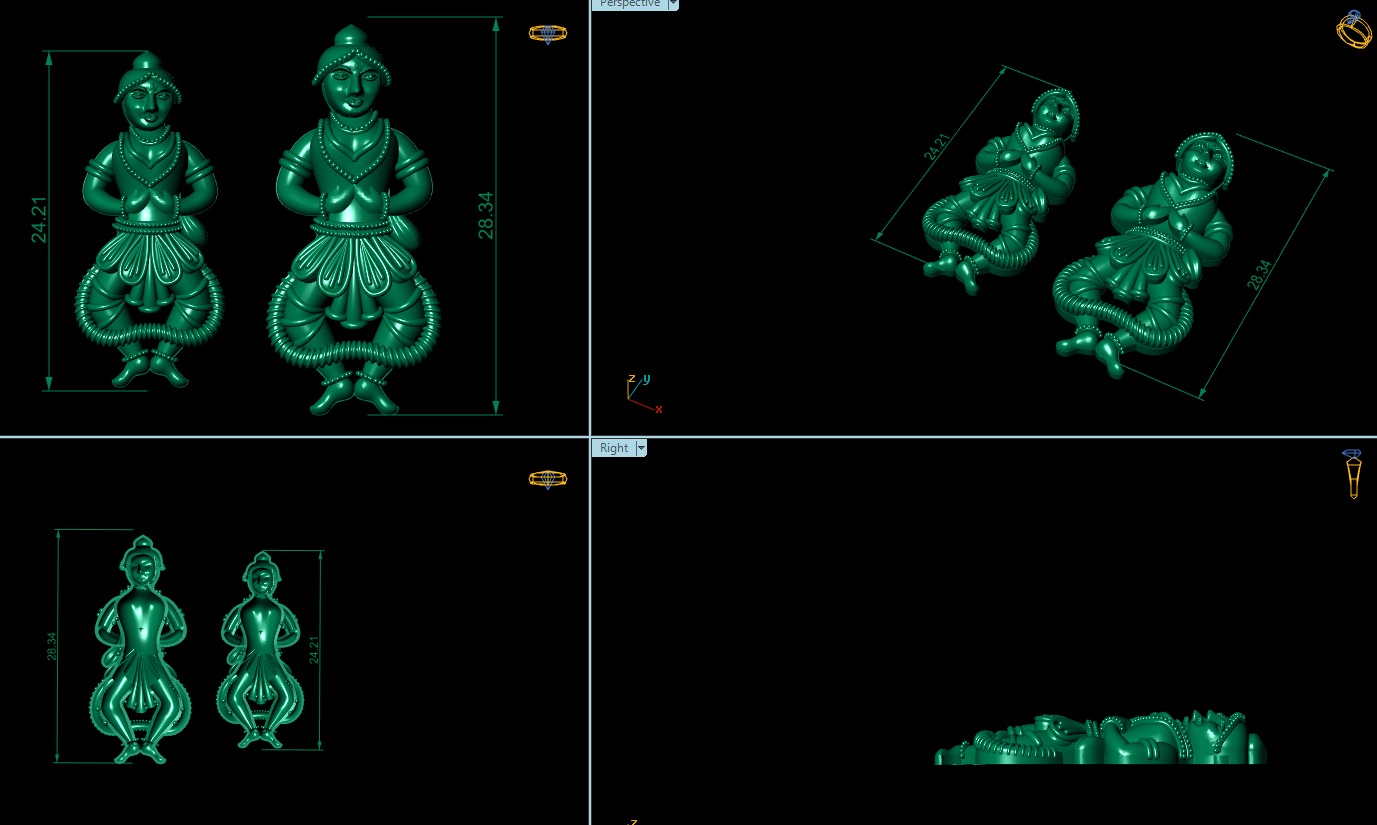Click the top-down ring icon in the back-view viewport
Screen dimensions: 1377x825
[x=548, y=479]
